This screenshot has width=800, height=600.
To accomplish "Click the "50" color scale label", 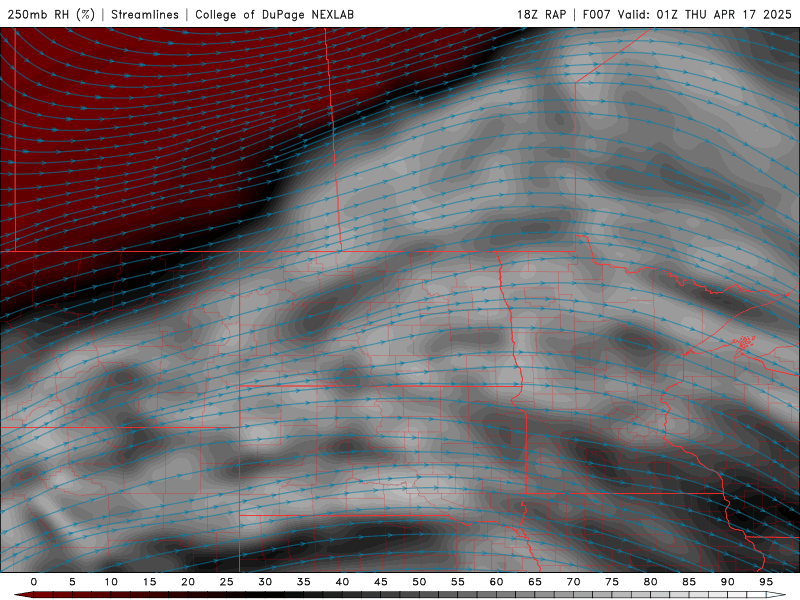I will [x=419, y=582].
